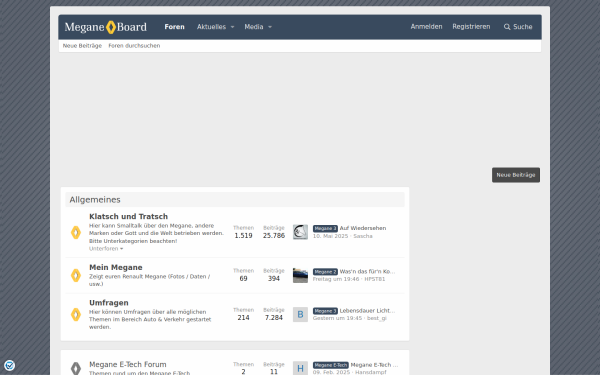Open Foren durchsuchen in the sub-navigation
Screen dimensions: 600x375
coord(134,46)
